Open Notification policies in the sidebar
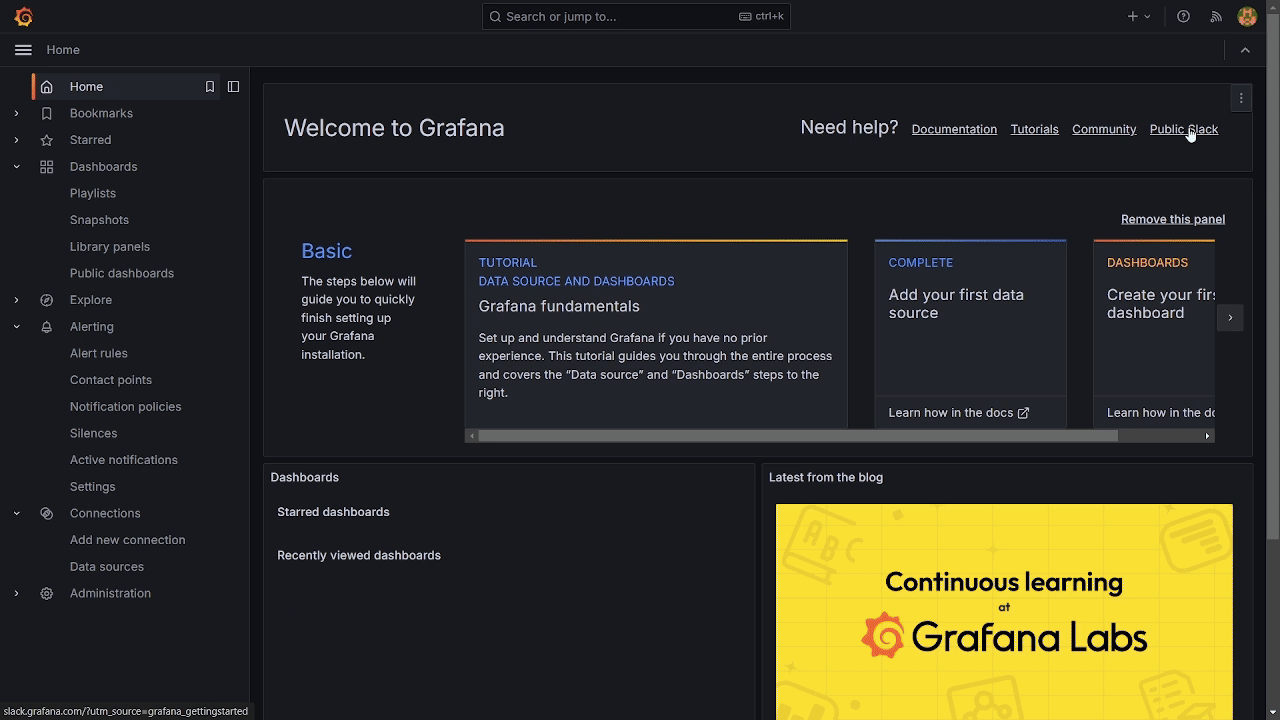The height and width of the screenshot is (720, 1280). [126, 407]
